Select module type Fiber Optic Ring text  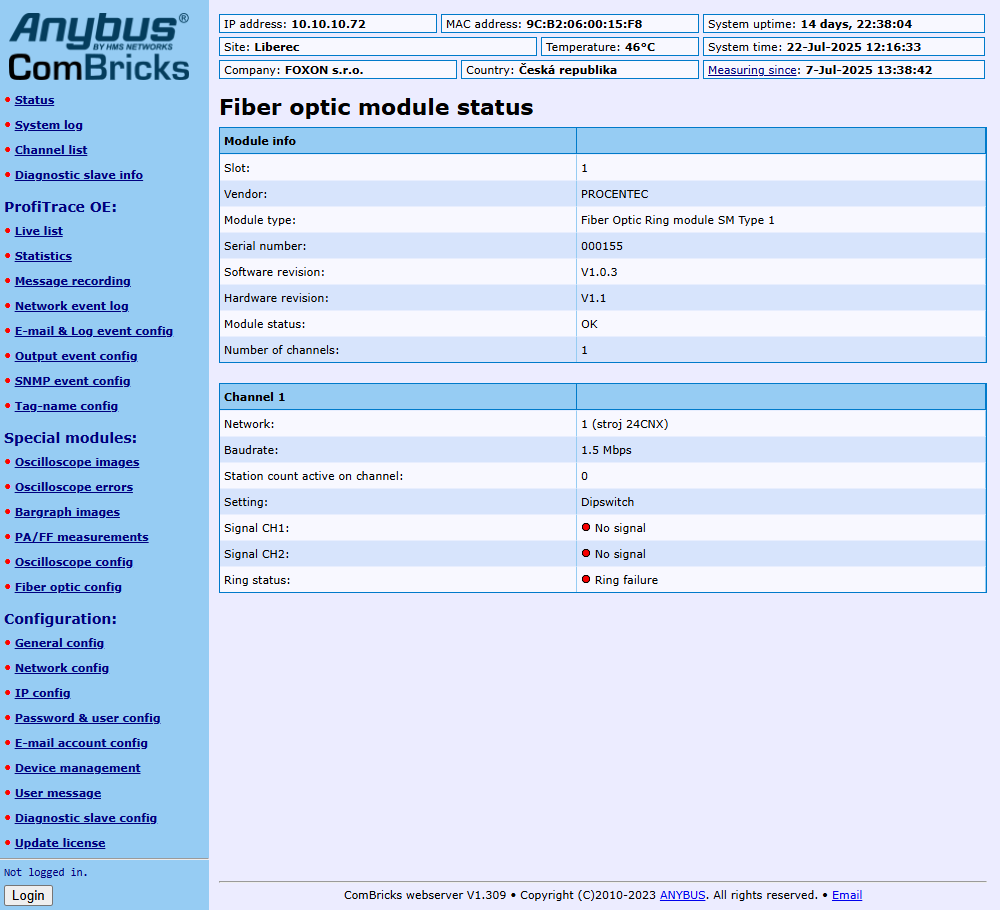[677, 220]
